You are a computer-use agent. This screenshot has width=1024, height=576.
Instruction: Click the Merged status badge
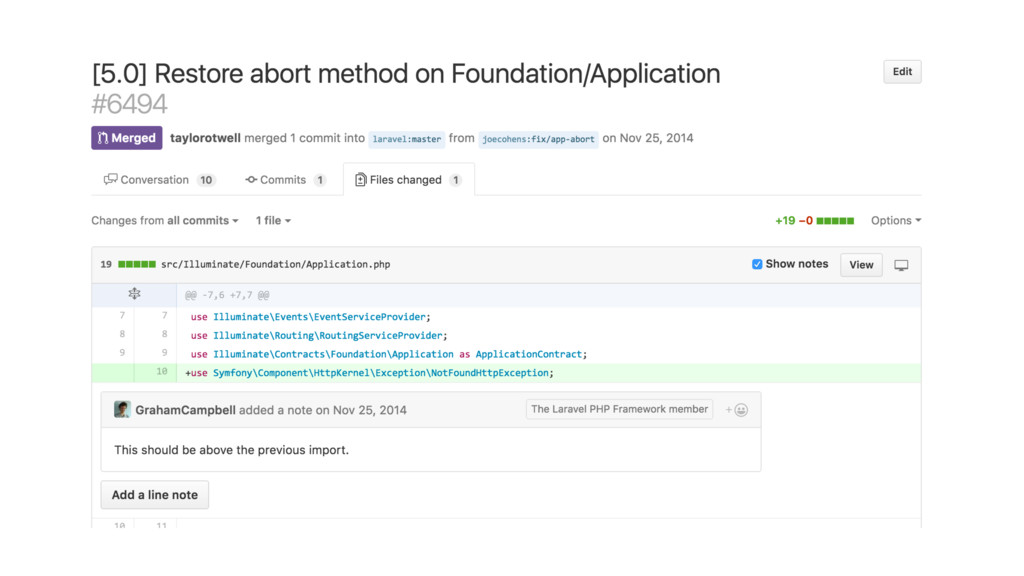pyautogui.click(x=127, y=138)
